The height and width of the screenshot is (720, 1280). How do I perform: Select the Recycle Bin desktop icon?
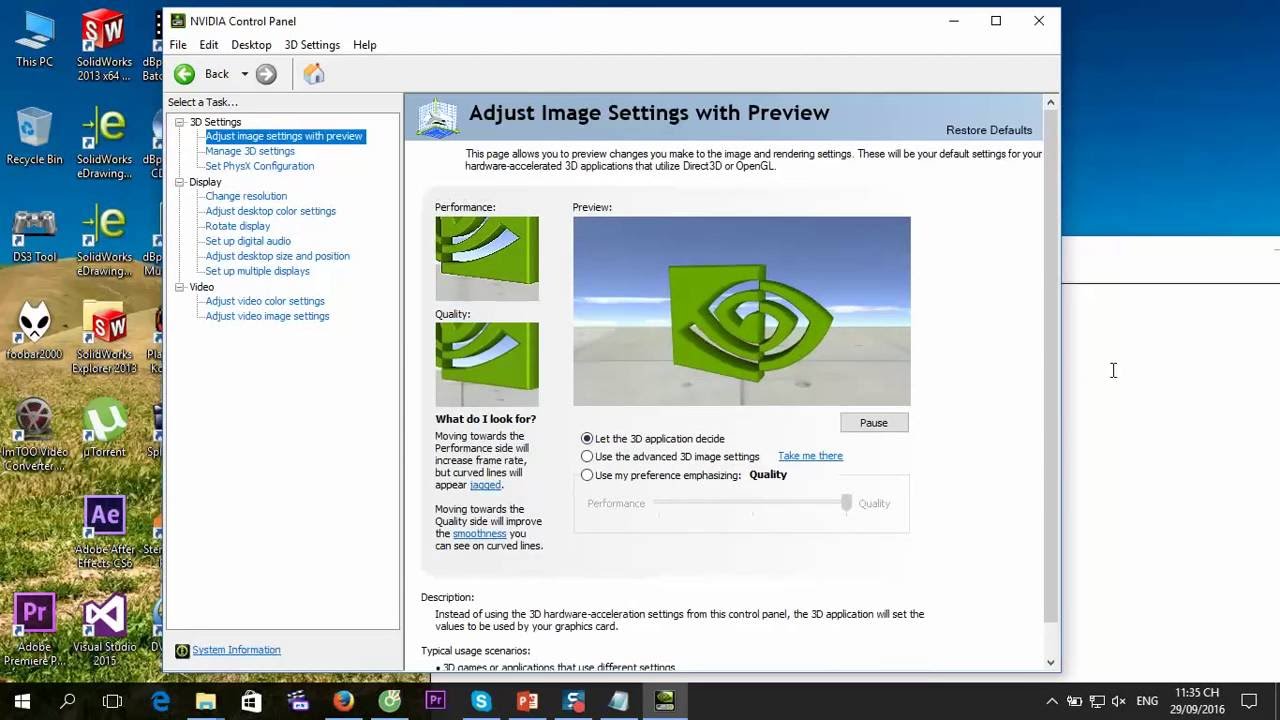tap(34, 137)
